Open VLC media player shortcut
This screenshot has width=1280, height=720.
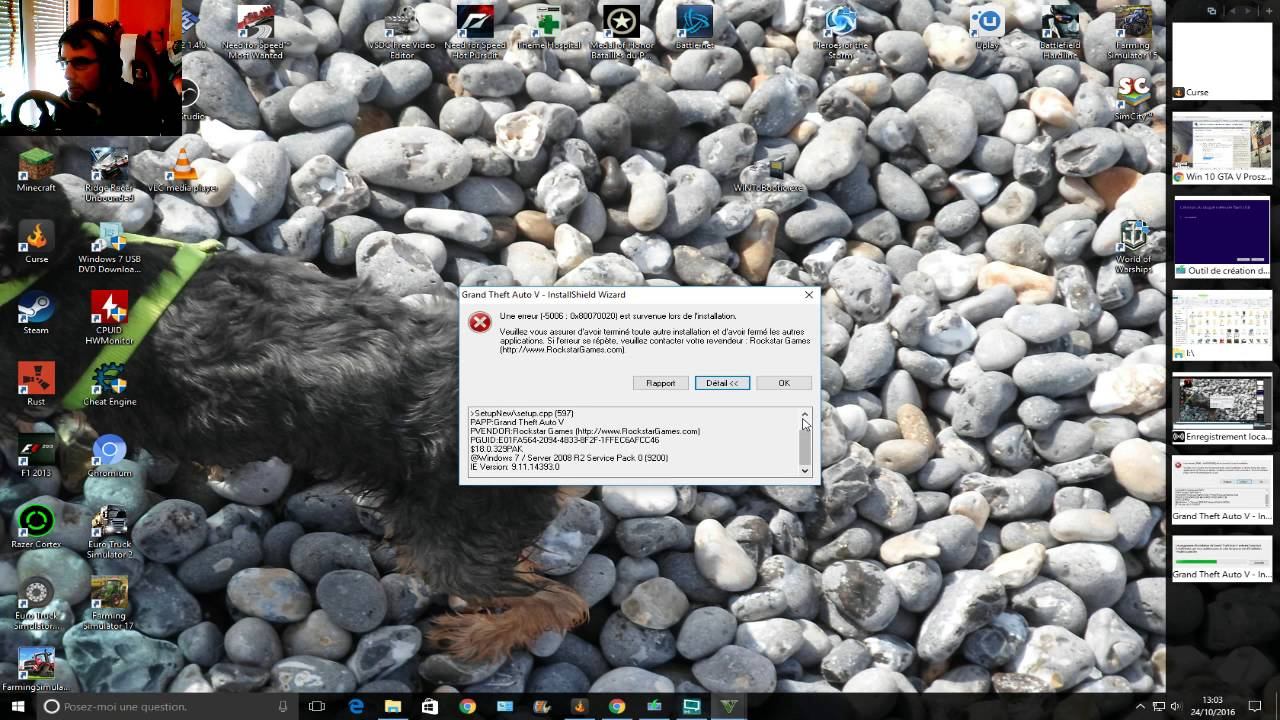pyautogui.click(x=182, y=170)
